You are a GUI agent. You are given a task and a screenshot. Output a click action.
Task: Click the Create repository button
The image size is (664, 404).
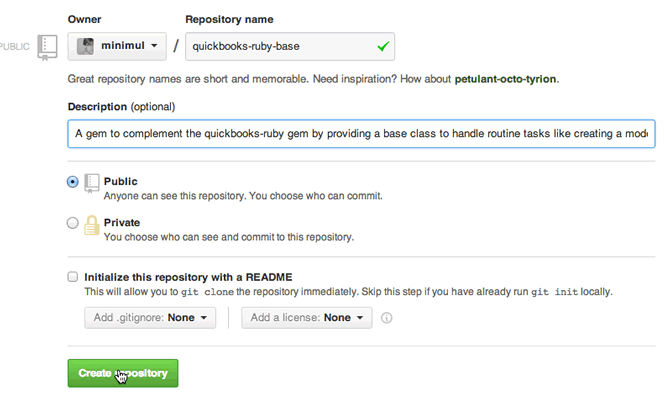(x=123, y=373)
